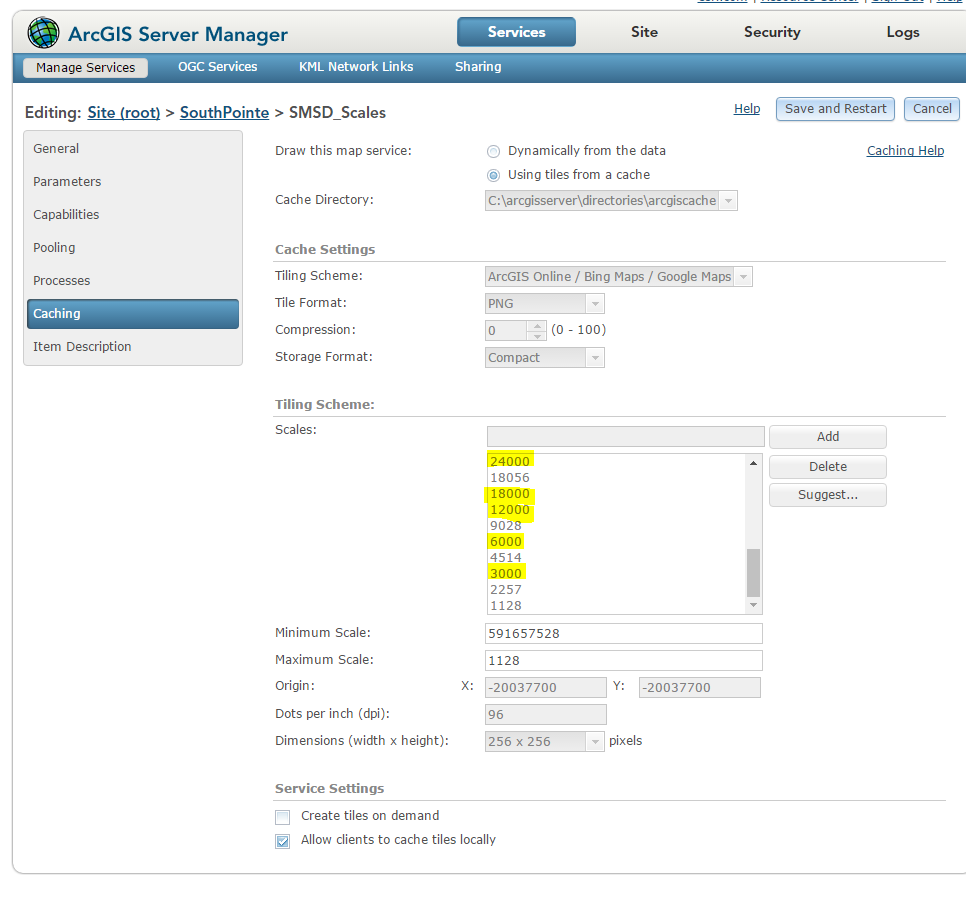Go to OGC Services sub-tab
The height and width of the screenshot is (902, 966).
click(217, 67)
